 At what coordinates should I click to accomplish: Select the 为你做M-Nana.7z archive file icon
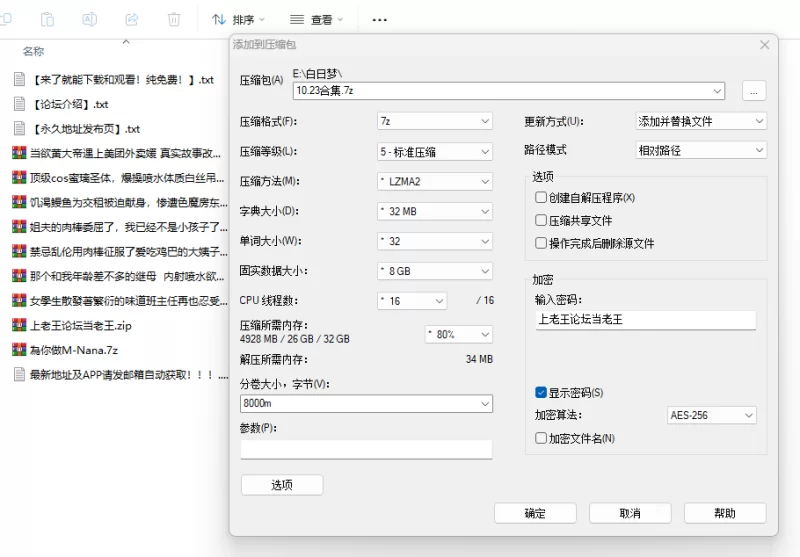pos(19,350)
